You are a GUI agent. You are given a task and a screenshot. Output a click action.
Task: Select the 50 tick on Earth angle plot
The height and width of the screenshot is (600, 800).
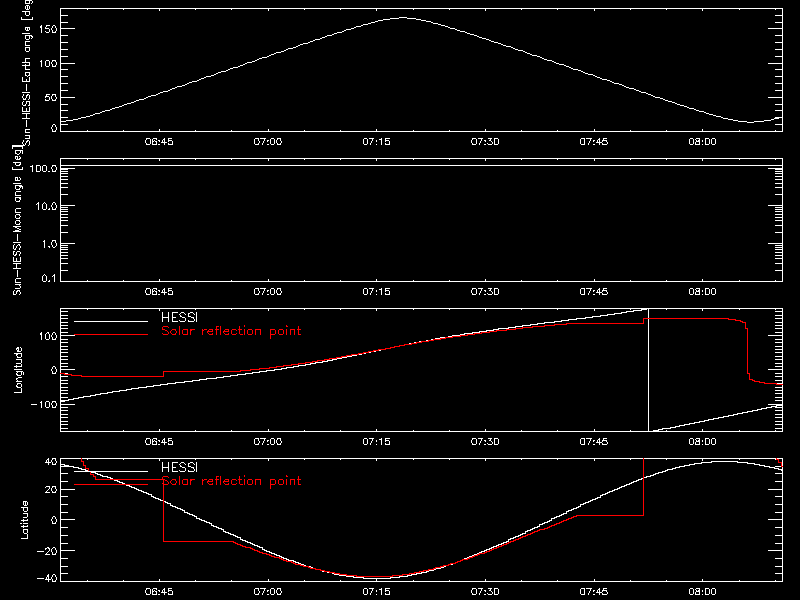[51, 97]
